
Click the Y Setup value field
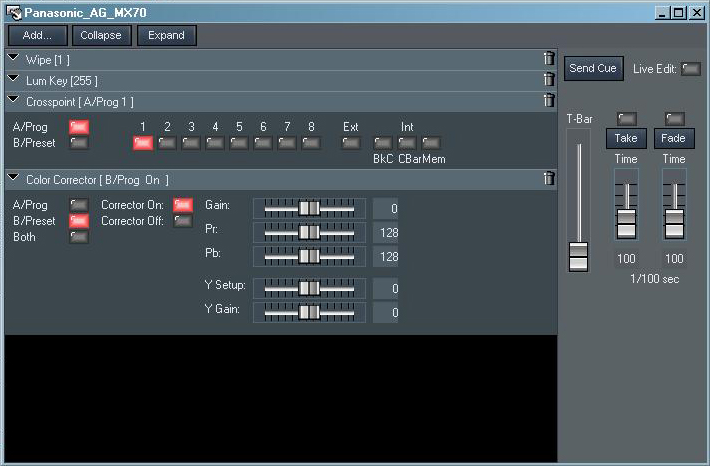pos(385,288)
